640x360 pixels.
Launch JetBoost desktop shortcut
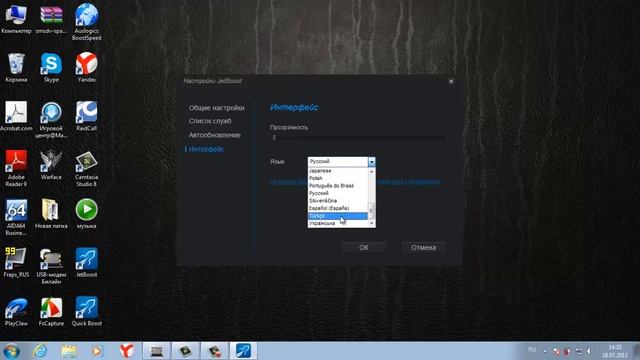pyautogui.click(x=87, y=262)
